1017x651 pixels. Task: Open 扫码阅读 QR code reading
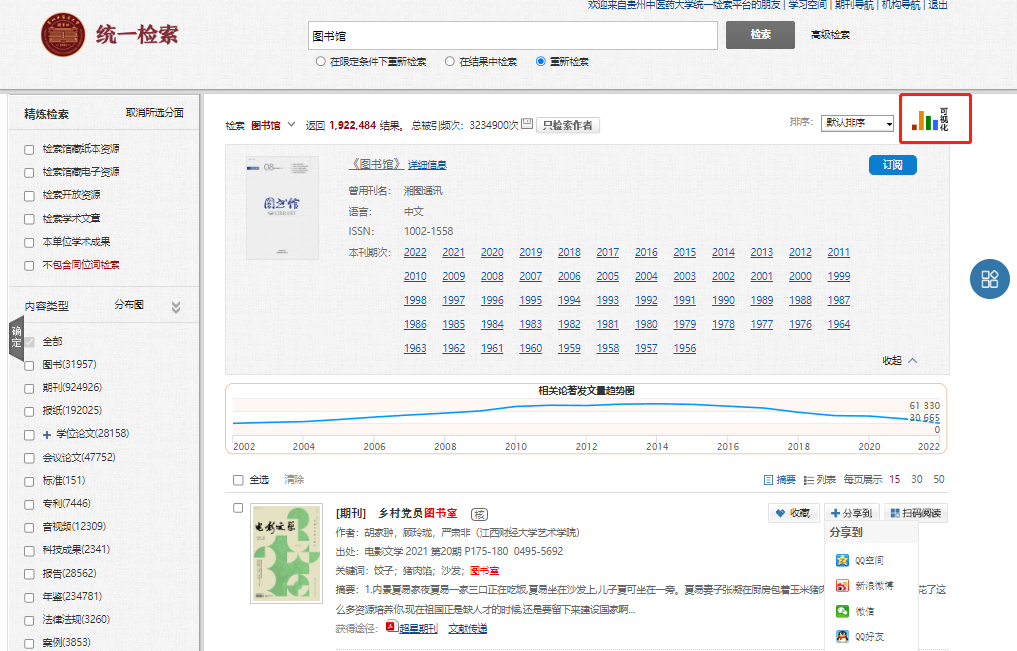(x=915, y=513)
